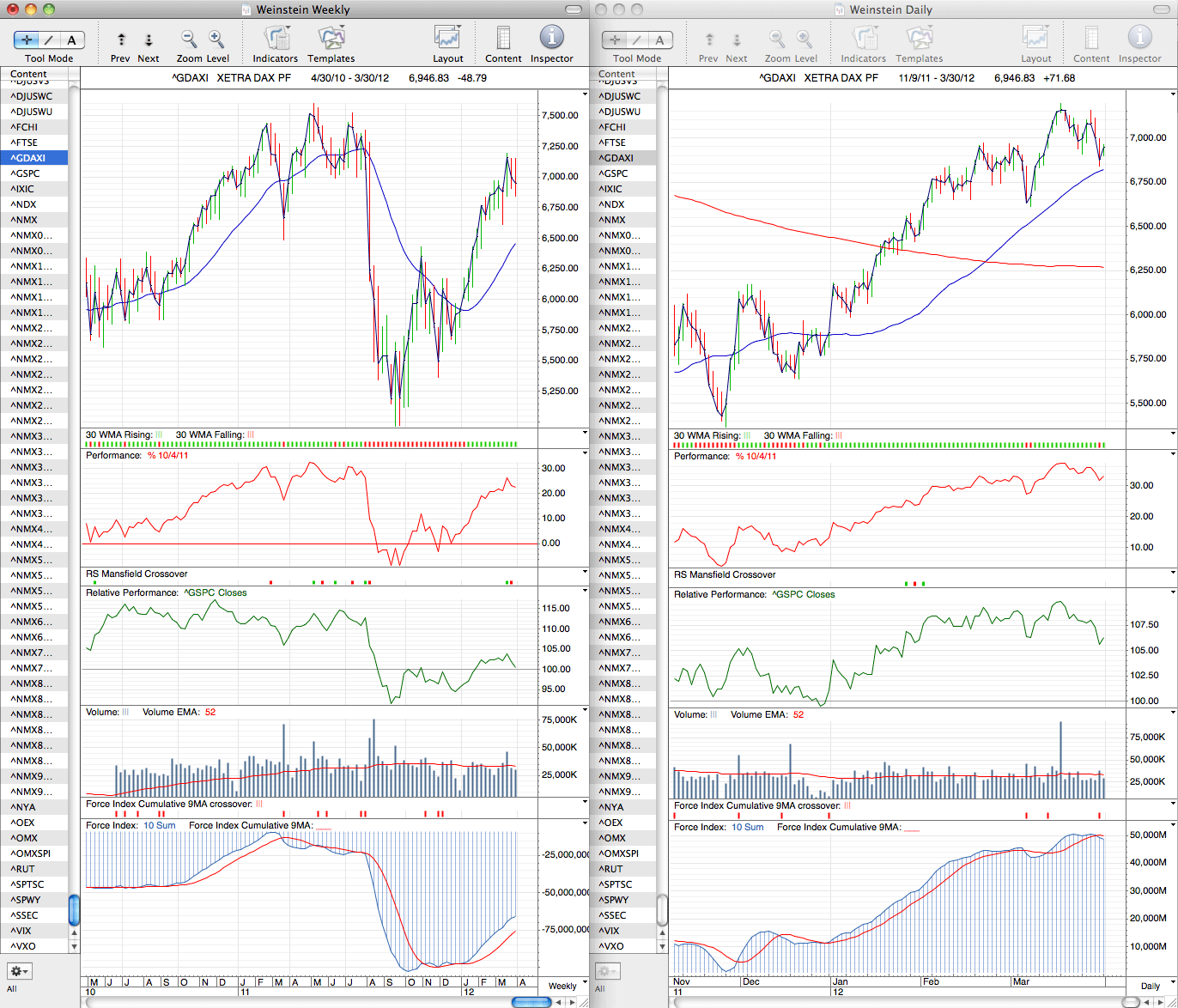
Task: Open gear action menu below Weekly symbol list
Action: pyautogui.click(x=20, y=971)
